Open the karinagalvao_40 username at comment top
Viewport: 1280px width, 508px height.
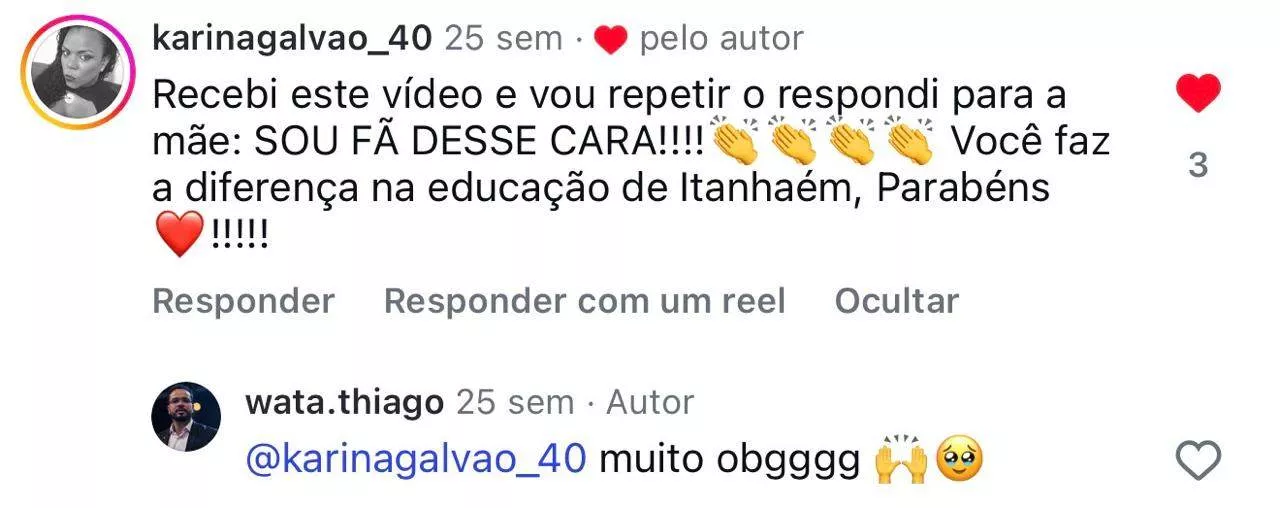point(292,38)
